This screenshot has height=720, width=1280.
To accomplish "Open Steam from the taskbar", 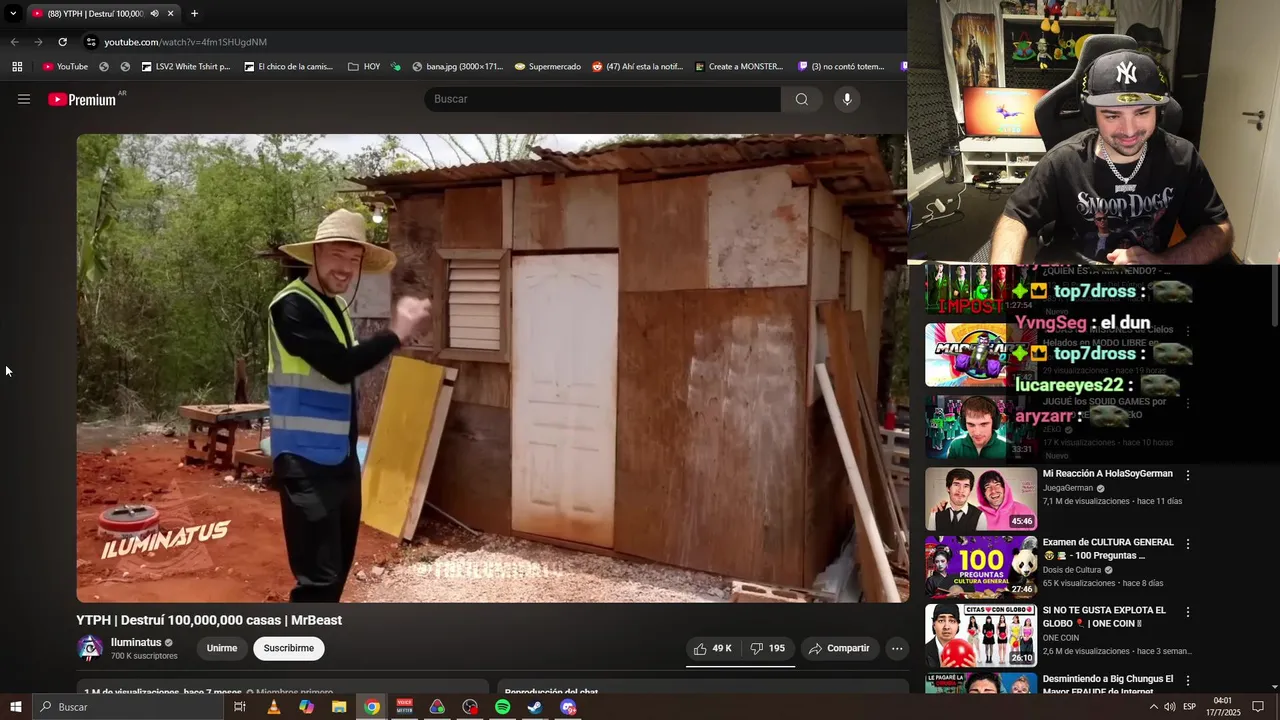I will click(x=535, y=707).
